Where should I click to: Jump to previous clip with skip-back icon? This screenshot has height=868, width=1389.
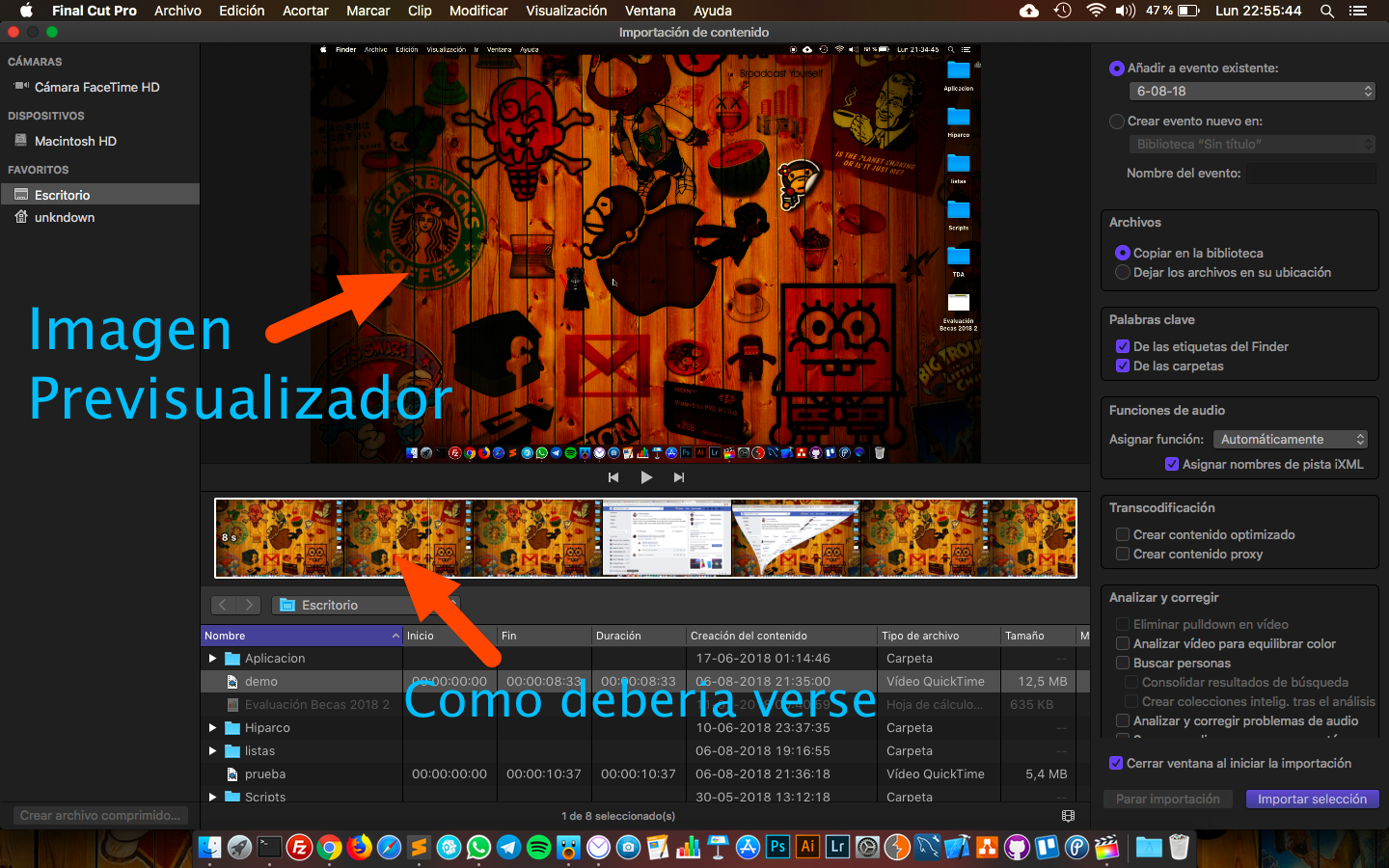(x=613, y=477)
